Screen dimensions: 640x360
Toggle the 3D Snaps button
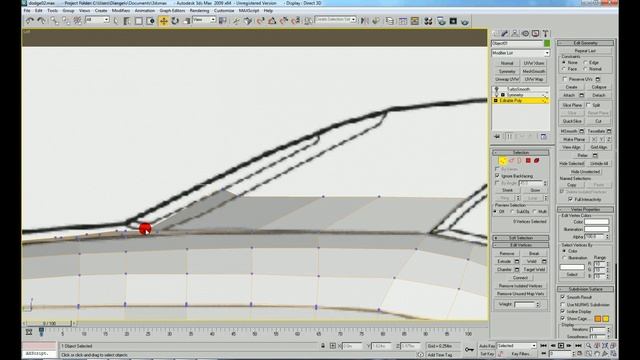click(260, 21)
